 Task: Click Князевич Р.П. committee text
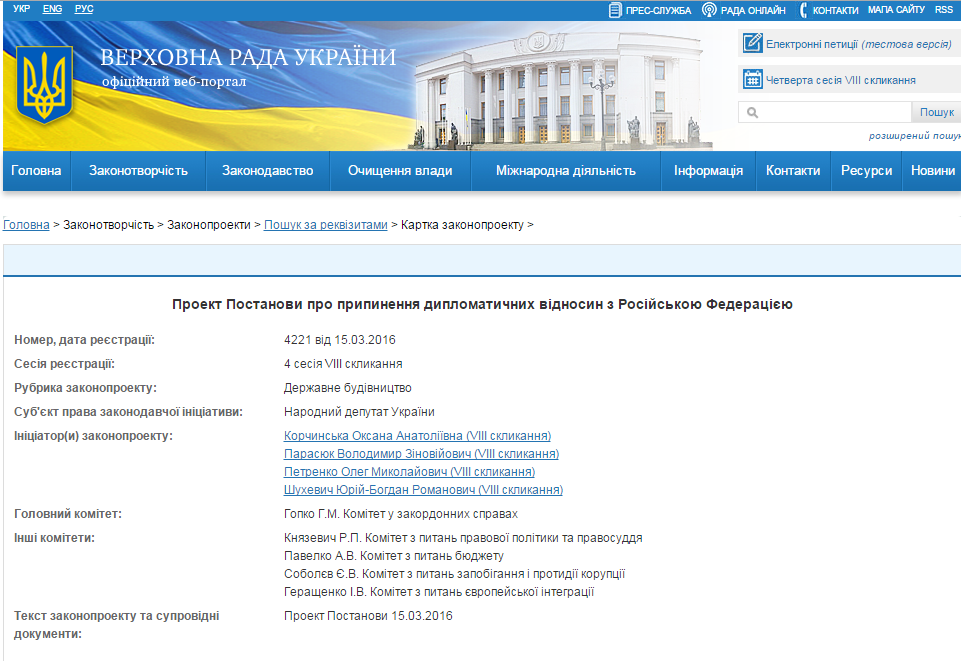(463, 538)
